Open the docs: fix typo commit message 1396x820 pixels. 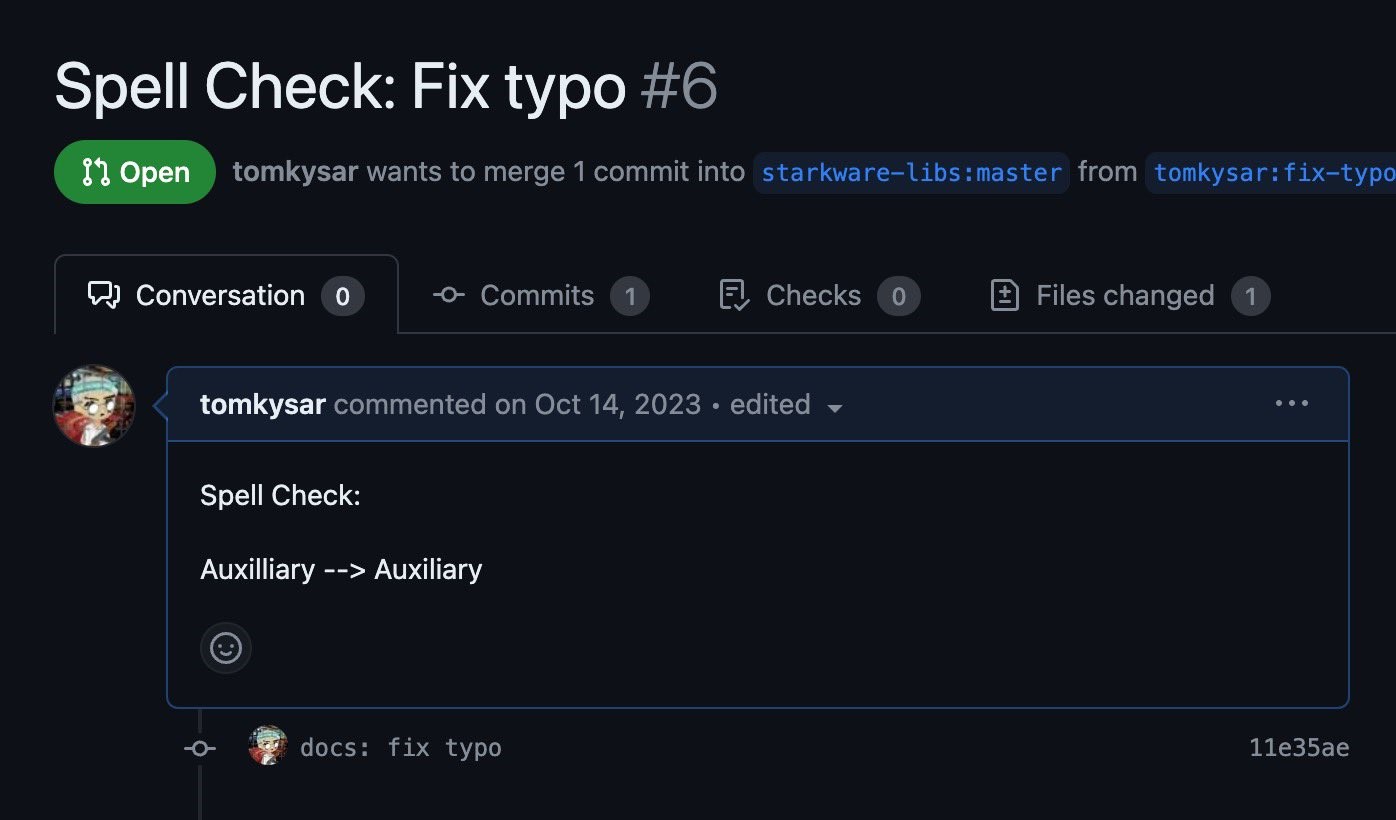(x=401, y=748)
